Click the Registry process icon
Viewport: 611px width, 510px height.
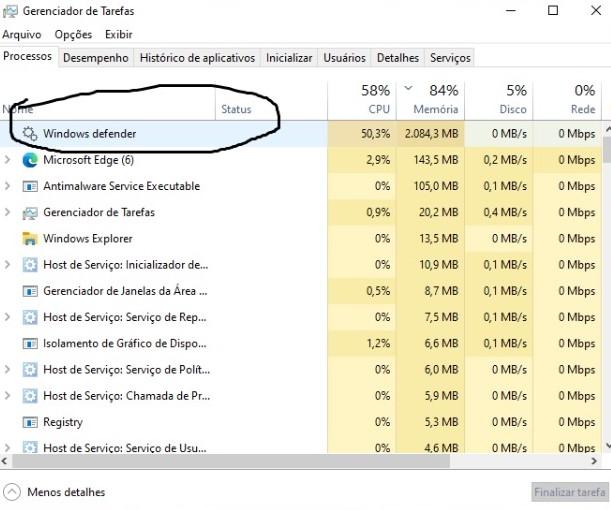point(30,422)
